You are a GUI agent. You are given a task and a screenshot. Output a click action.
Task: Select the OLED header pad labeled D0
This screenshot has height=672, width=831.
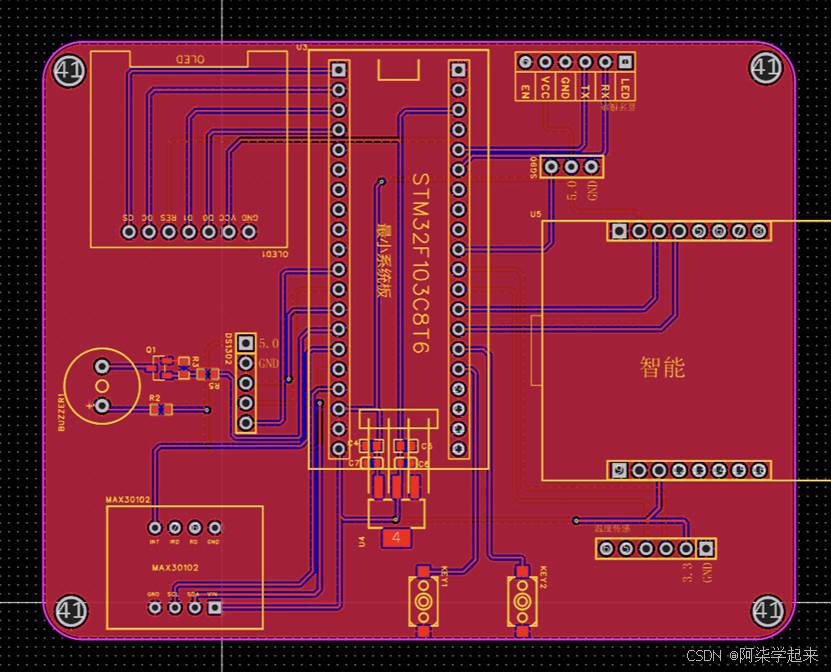point(209,232)
